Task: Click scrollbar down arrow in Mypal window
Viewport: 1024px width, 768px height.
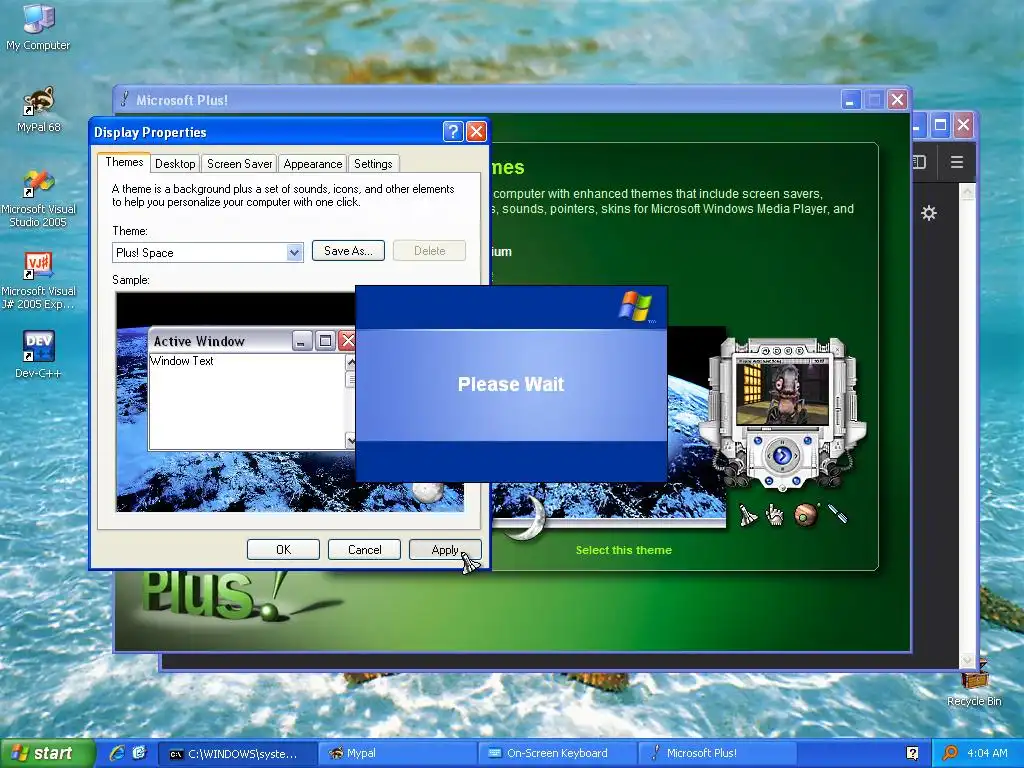Action: point(968,661)
